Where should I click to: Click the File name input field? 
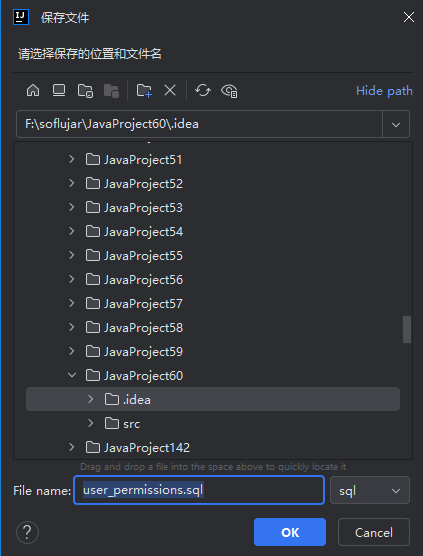point(199,490)
